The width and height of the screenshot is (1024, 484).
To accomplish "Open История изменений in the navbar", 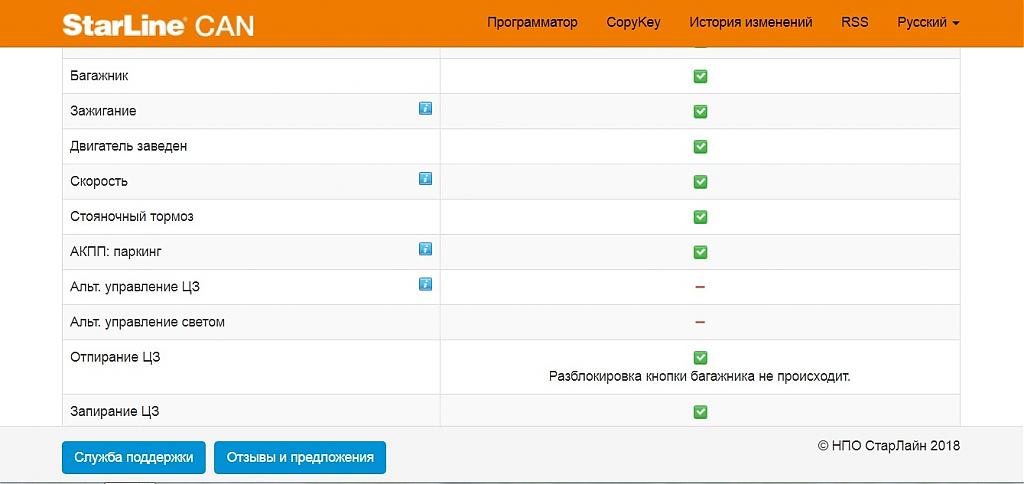I will coord(750,22).
